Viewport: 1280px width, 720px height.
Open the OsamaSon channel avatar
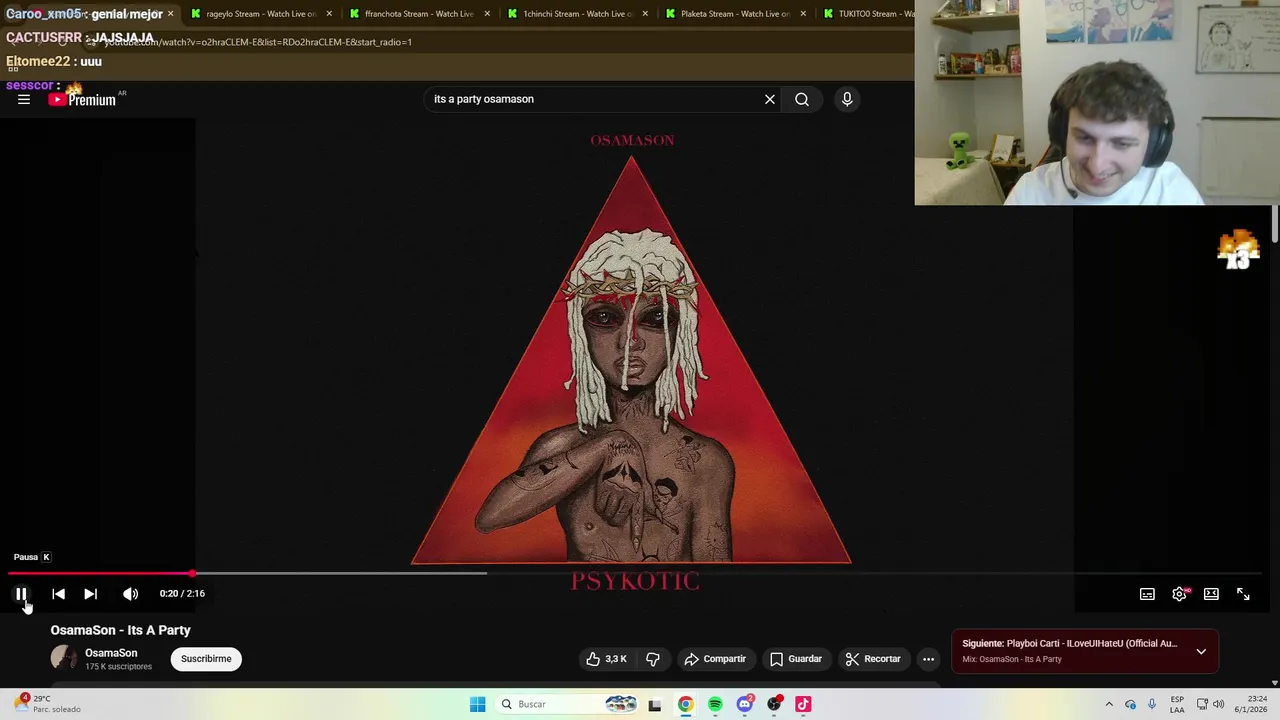coord(64,658)
